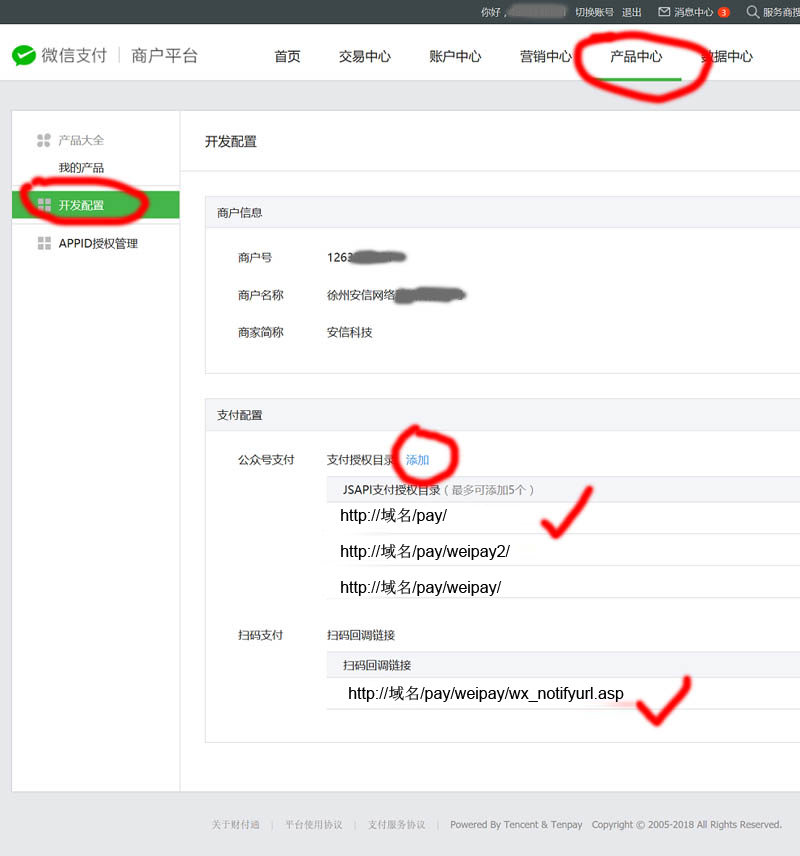Click the 微信支付 brand text
This screenshot has width=800, height=856.
[x=74, y=55]
